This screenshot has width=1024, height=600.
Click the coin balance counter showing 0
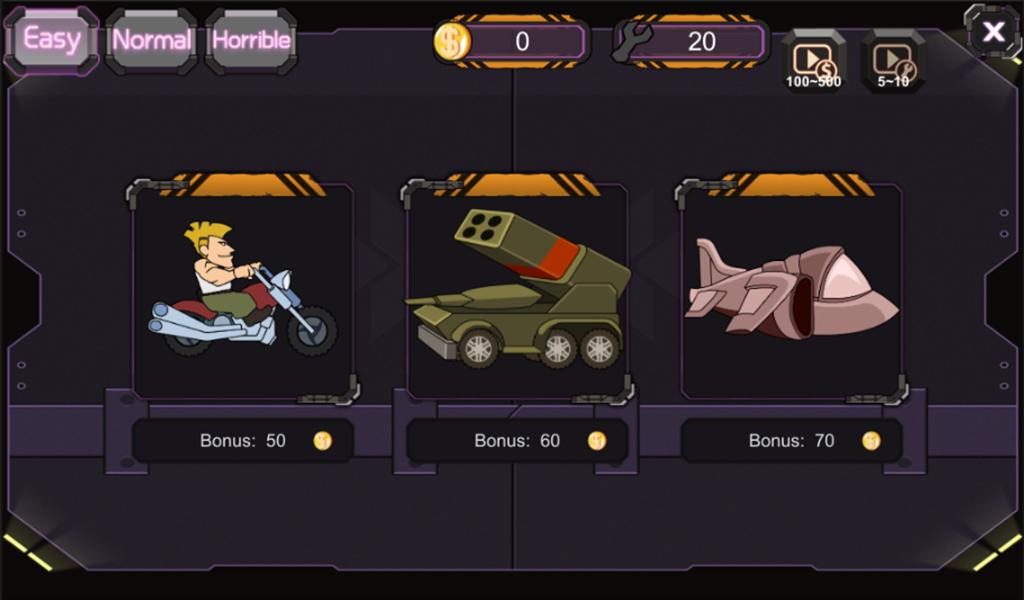(x=522, y=42)
